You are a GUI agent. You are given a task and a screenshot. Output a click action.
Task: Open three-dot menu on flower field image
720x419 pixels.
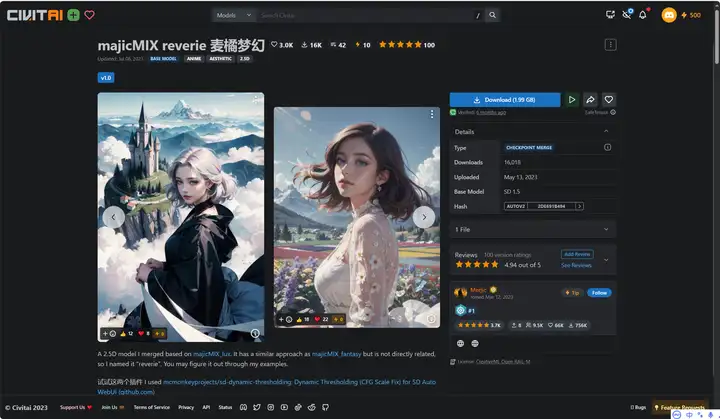[432, 114]
